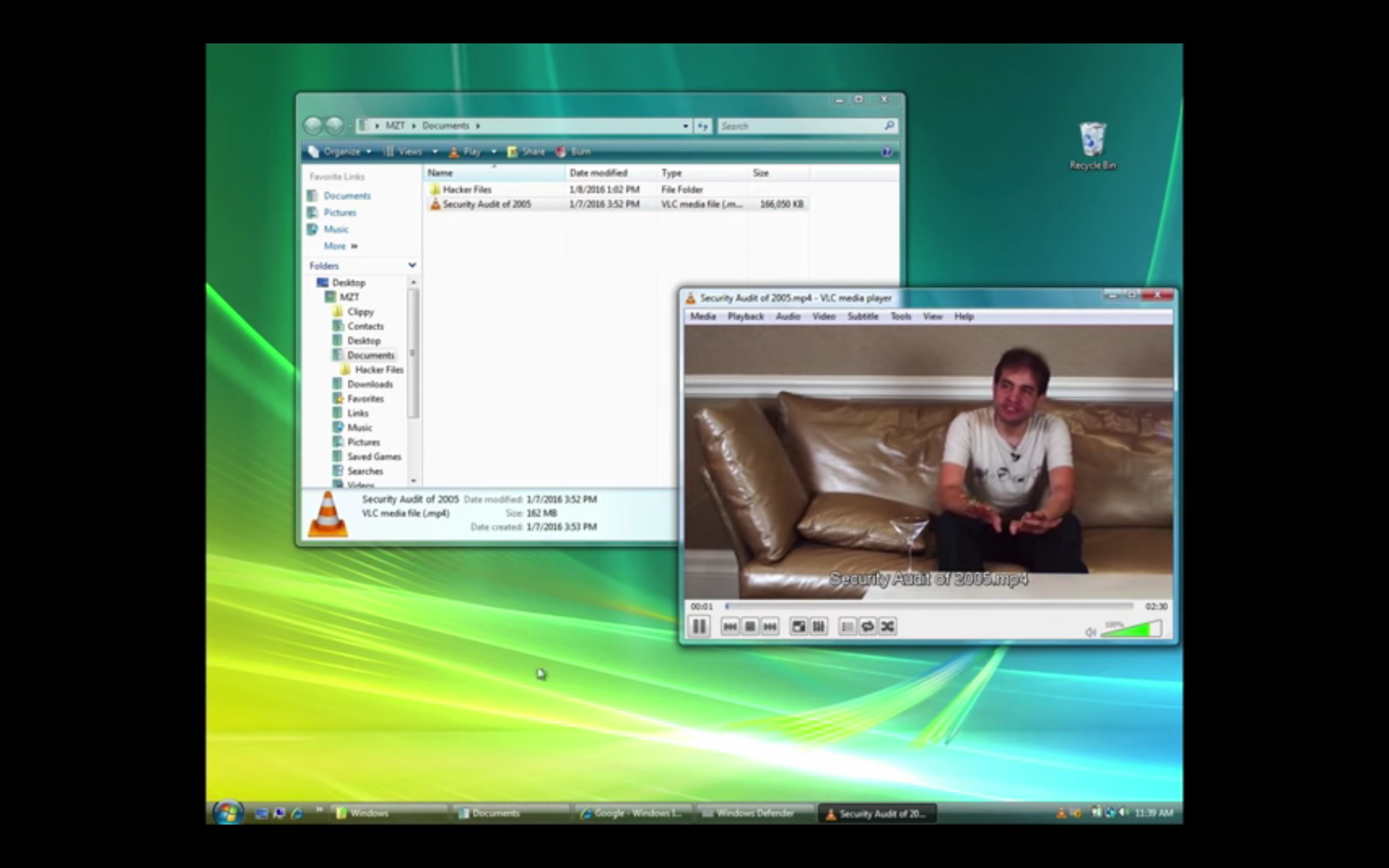Viewport: 1389px width, 868px height.
Task: Launch Internet Explorer quick launch icon
Action: tap(297, 813)
